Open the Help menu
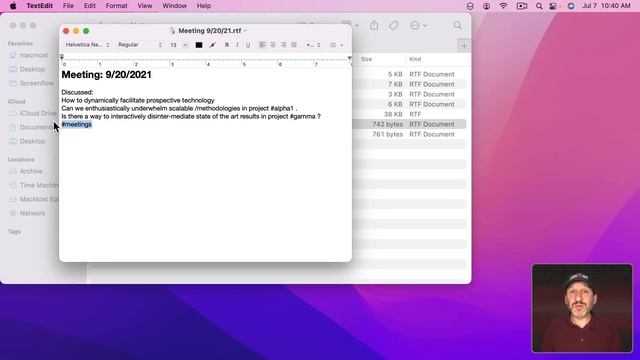 204,6
